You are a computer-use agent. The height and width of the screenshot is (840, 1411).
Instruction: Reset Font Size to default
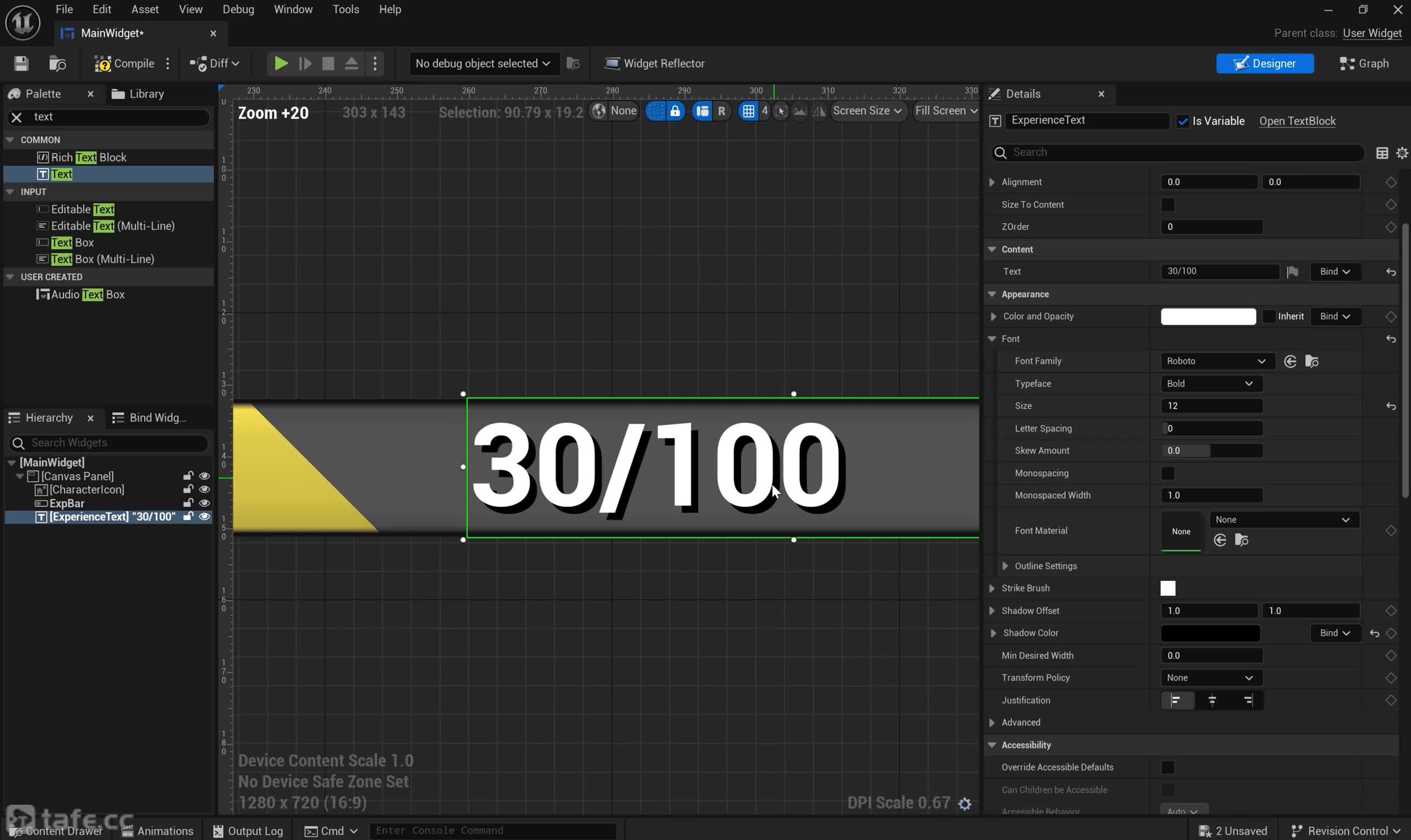click(1391, 406)
